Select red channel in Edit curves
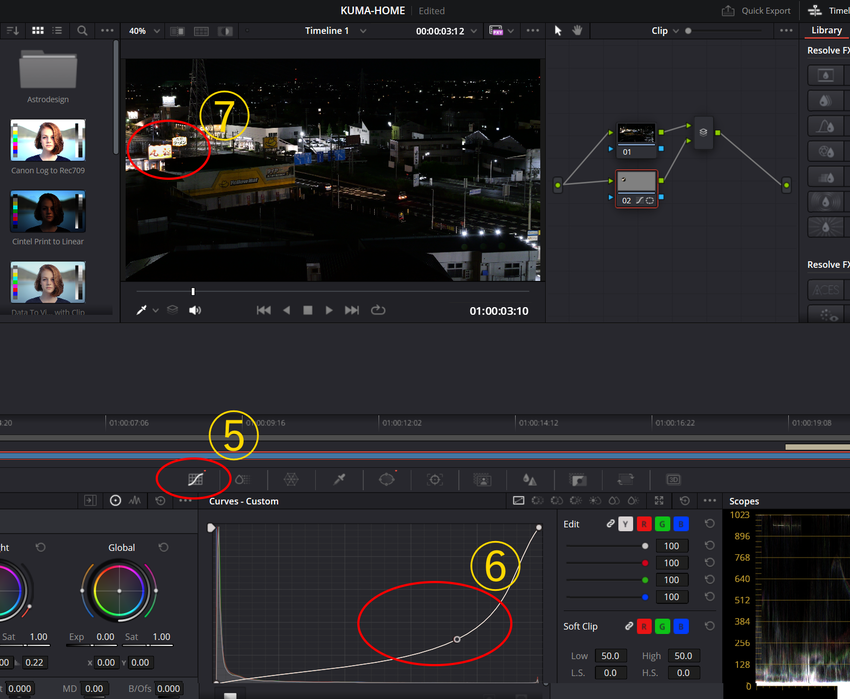Viewport: 850px width, 699px height. [x=644, y=524]
